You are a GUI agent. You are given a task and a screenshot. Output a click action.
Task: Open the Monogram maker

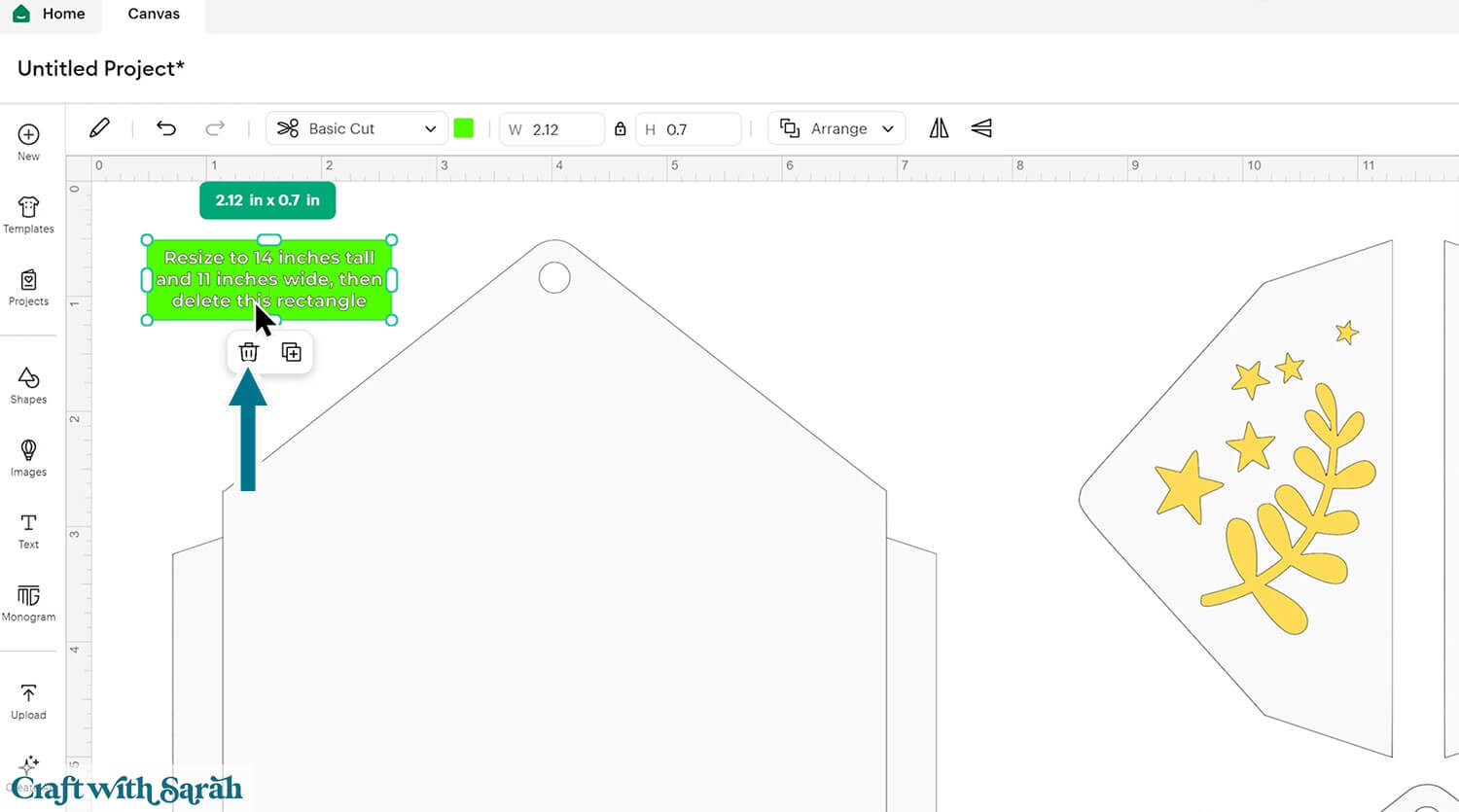click(28, 604)
